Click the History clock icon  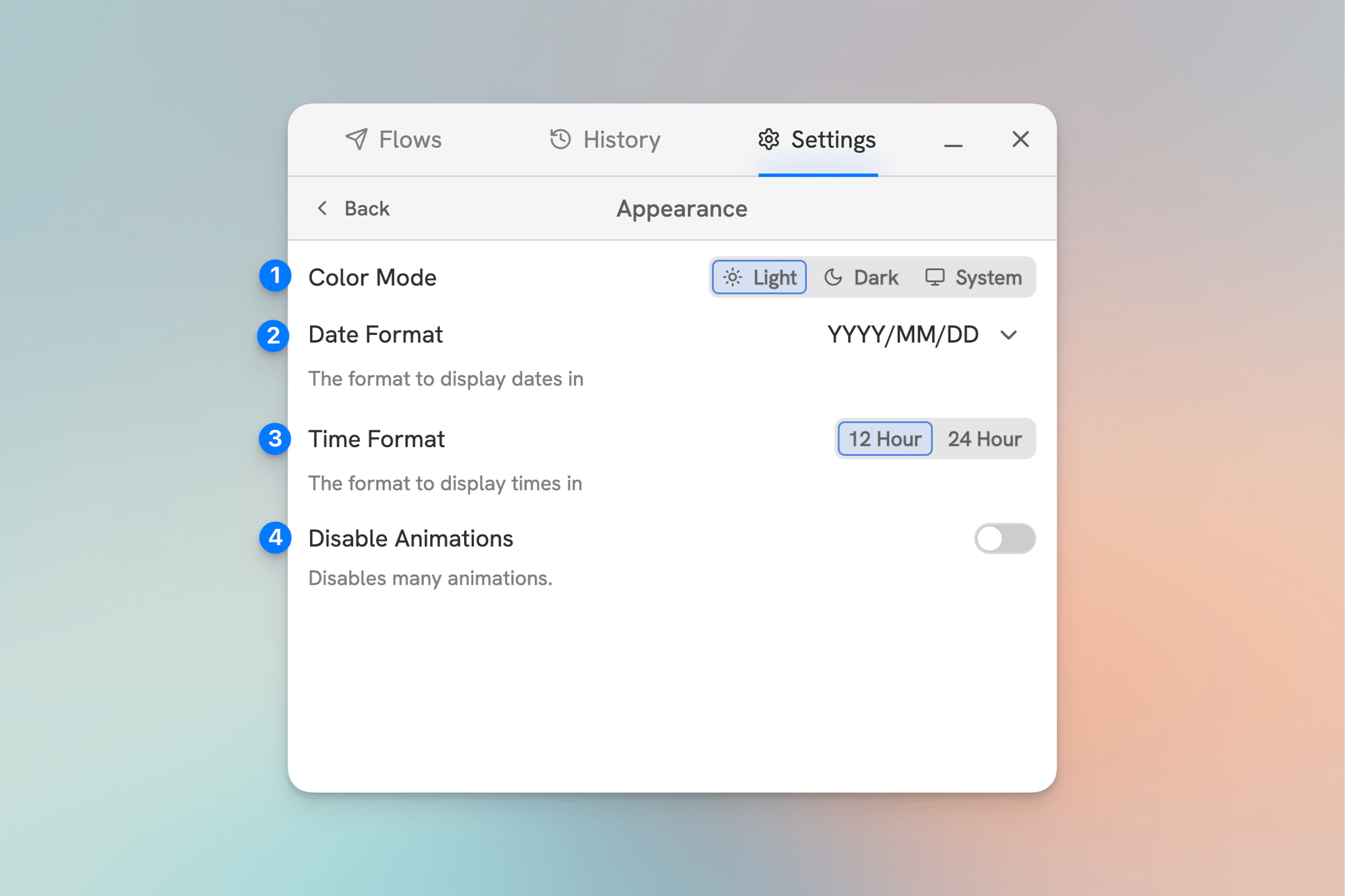(560, 140)
